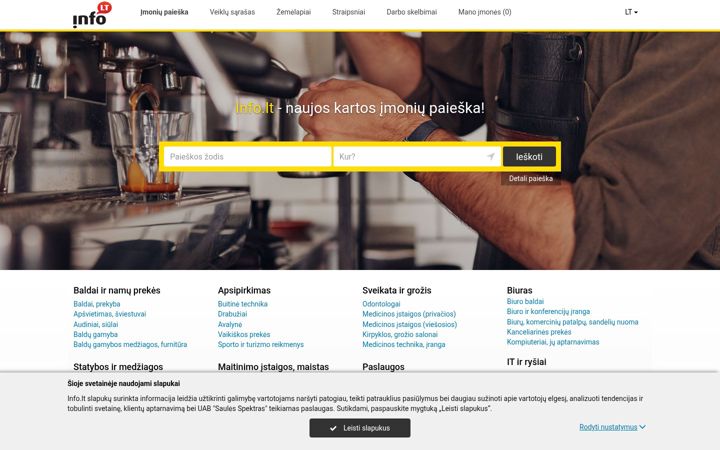Viewport: 720px width, 450px height.
Task: Click Apsipirkimas category heading
Action: [244, 290]
